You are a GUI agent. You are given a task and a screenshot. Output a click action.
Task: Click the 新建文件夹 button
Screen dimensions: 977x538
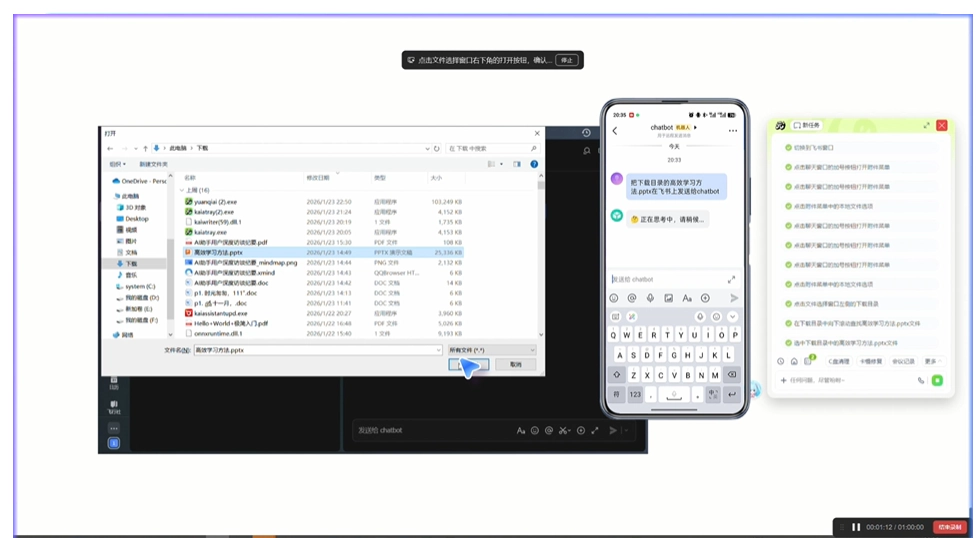pyautogui.click(x=153, y=163)
